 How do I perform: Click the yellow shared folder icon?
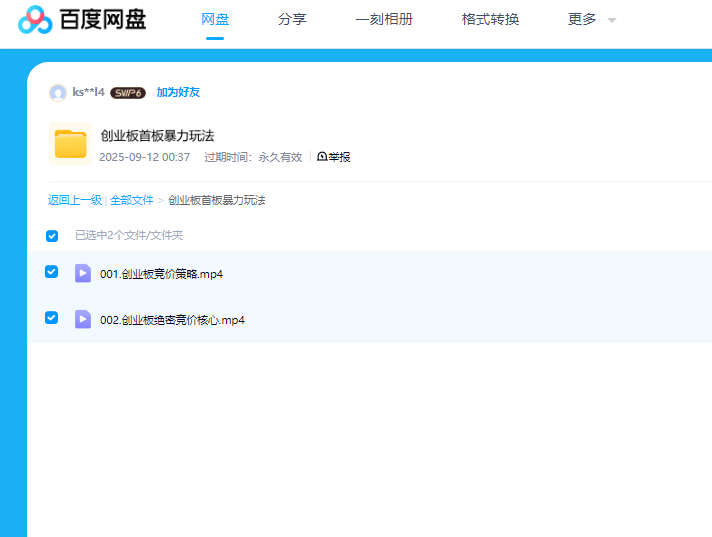click(x=70, y=144)
